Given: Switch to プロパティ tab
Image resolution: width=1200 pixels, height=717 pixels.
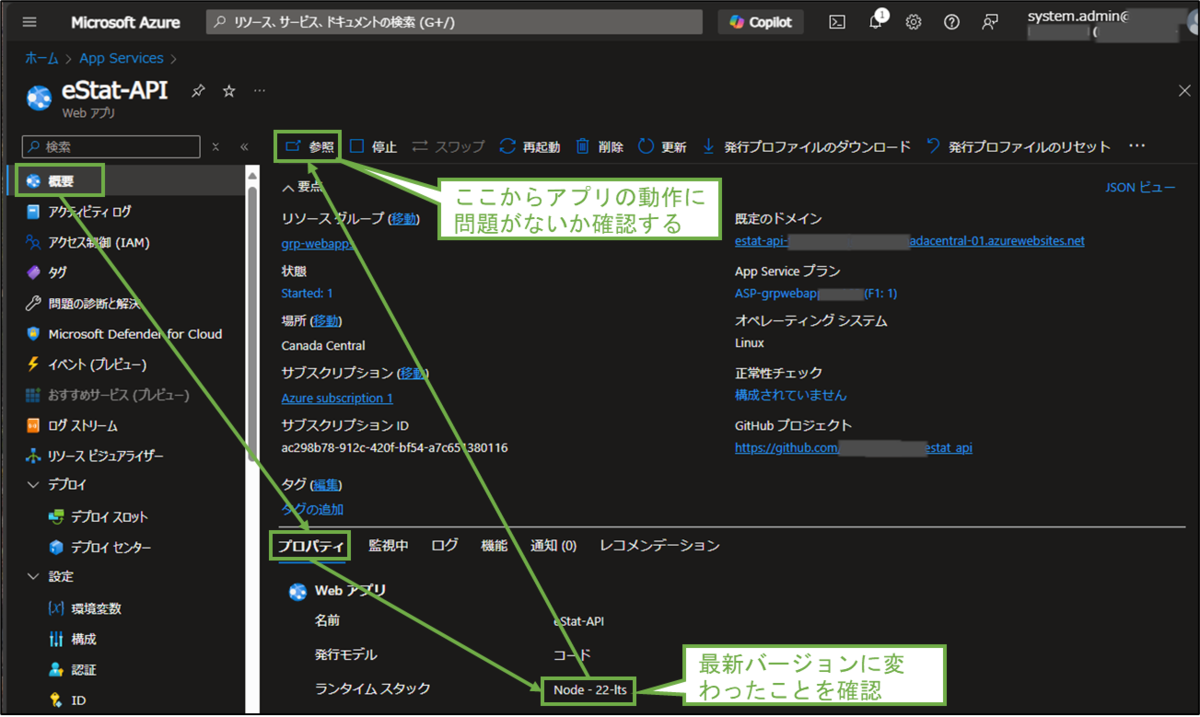Looking at the screenshot, I should click(x=310, y=546).
